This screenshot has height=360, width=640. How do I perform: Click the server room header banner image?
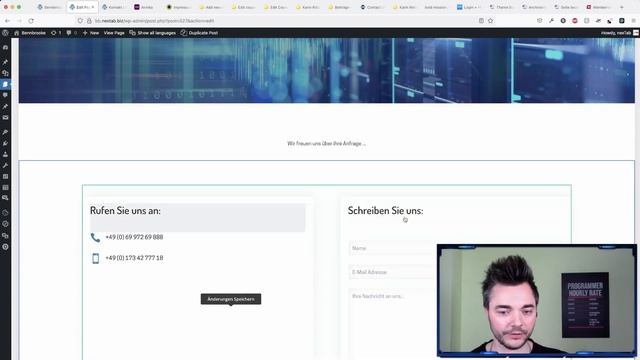327,70
